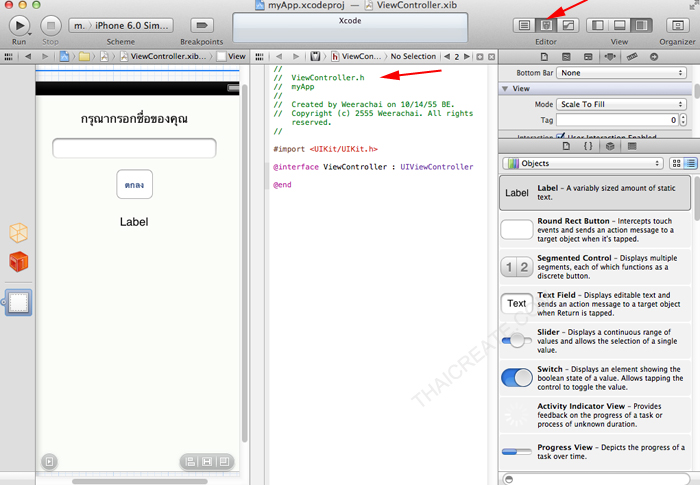The height and width of the screenshot is (485, 700).
Task: Toggle User Interaction Enabled checkbox
Action: (561, 136)
